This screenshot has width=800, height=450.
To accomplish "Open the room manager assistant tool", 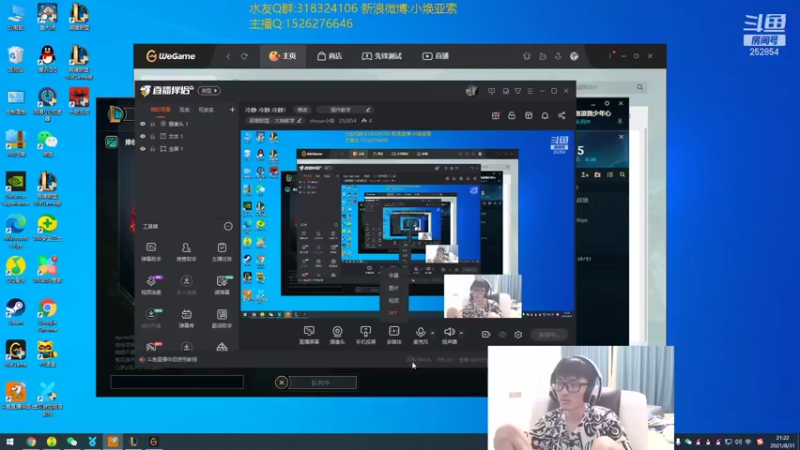I will pyautogui.click(x=186, y=252).
